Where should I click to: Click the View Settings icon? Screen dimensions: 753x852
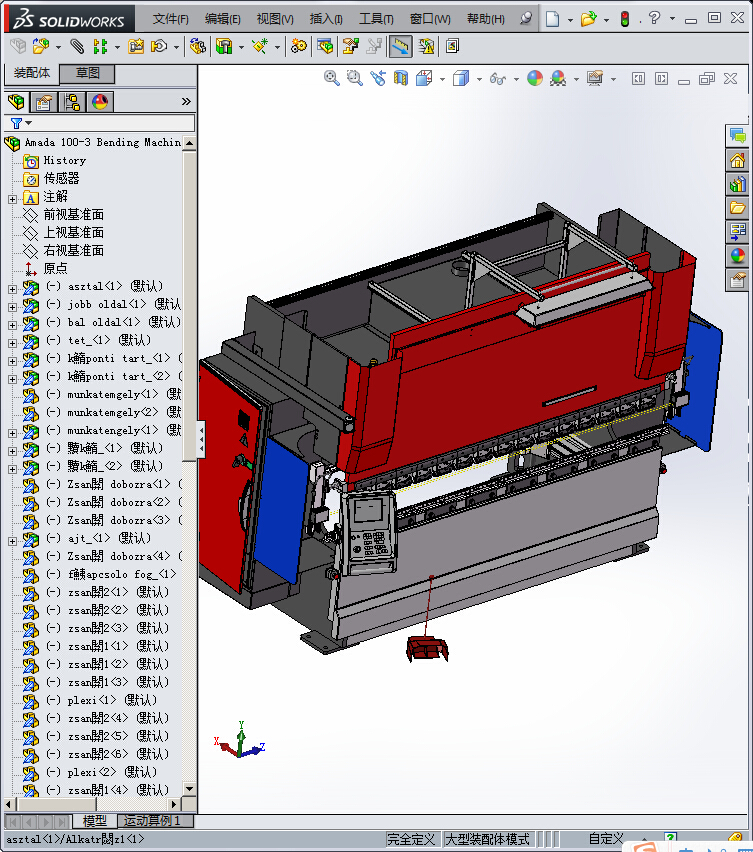[595, 78]
